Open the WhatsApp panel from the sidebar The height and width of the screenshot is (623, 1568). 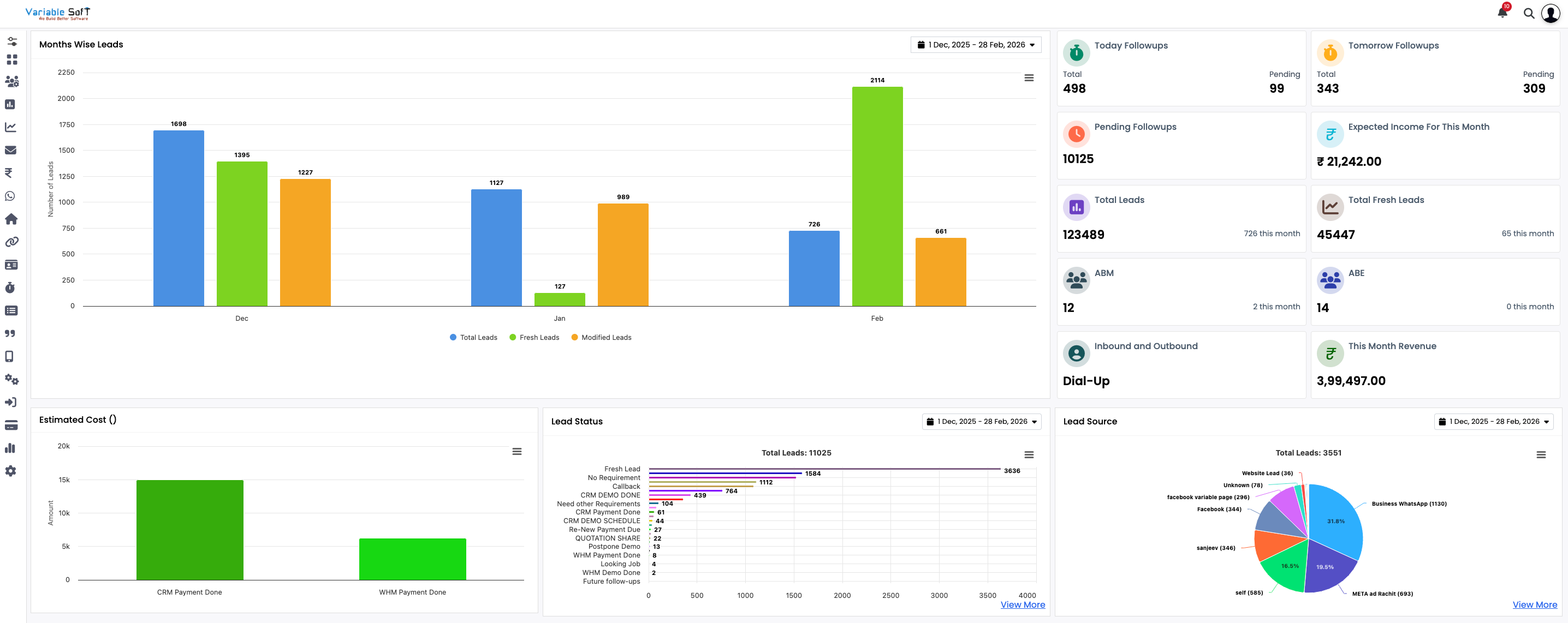pyautogui.click(x=11, y=196)
